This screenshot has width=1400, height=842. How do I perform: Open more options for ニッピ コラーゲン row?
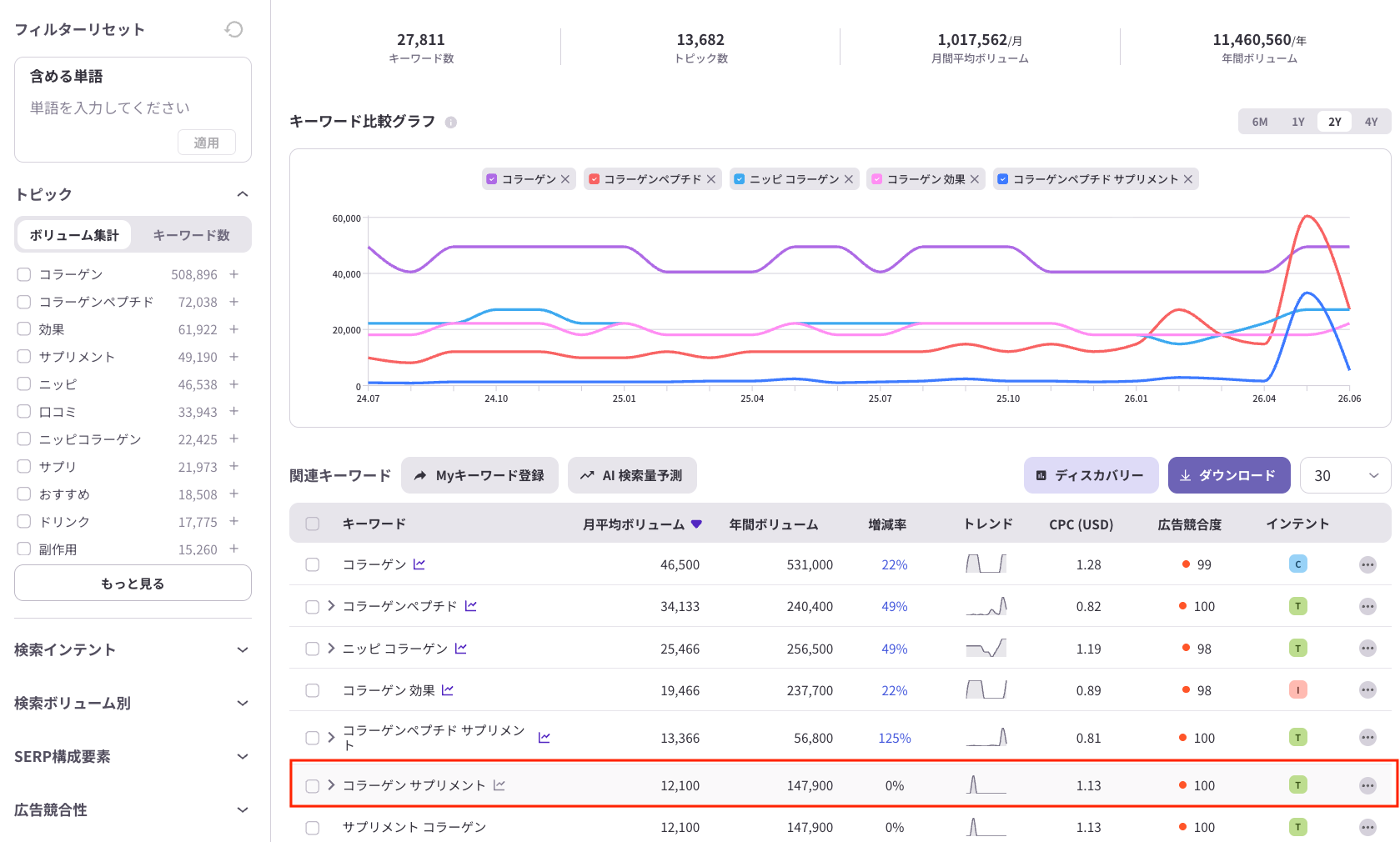tap(1367, 649)
